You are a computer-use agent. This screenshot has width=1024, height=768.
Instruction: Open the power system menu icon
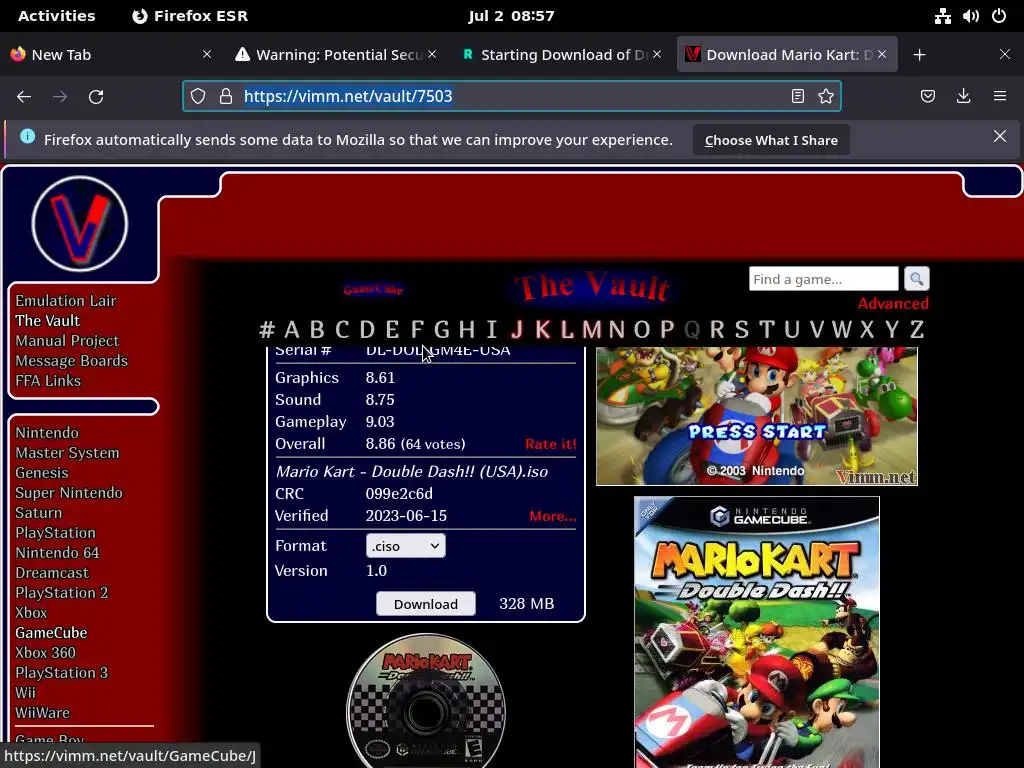pyautogui.click(x=999, y=16)
